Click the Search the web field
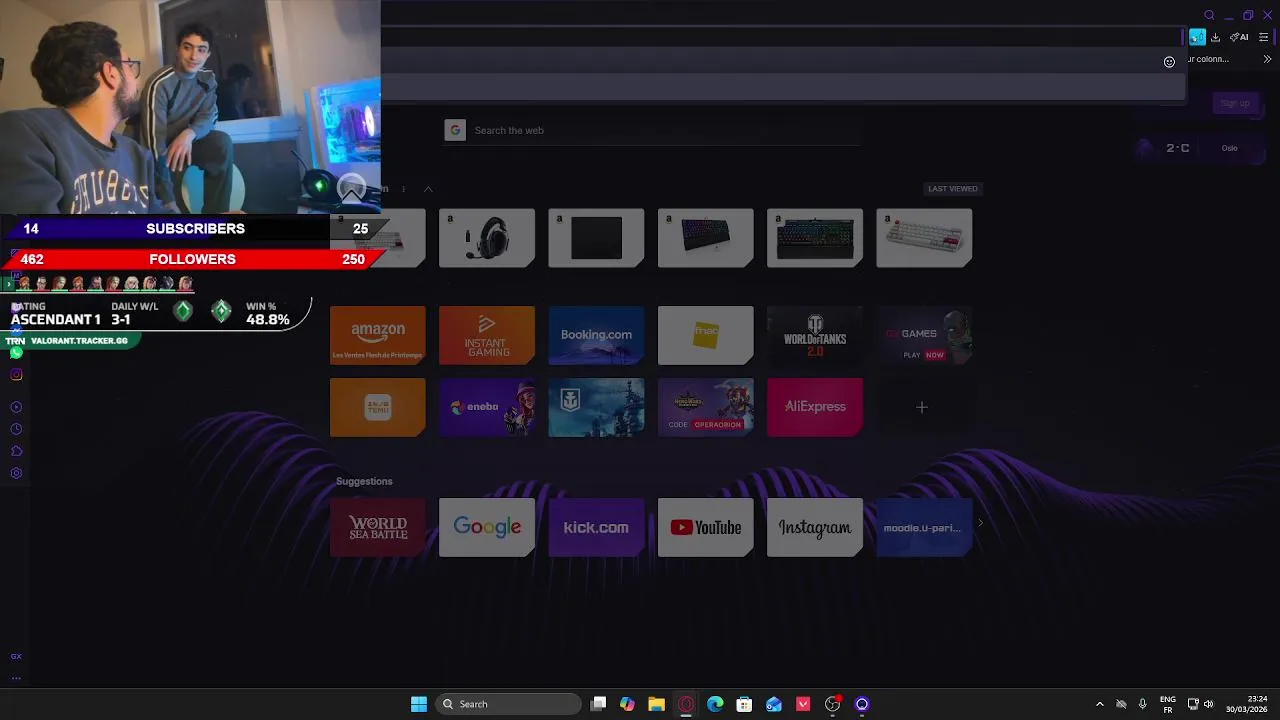The image size is (1280, 720). (x=652, y=130)
